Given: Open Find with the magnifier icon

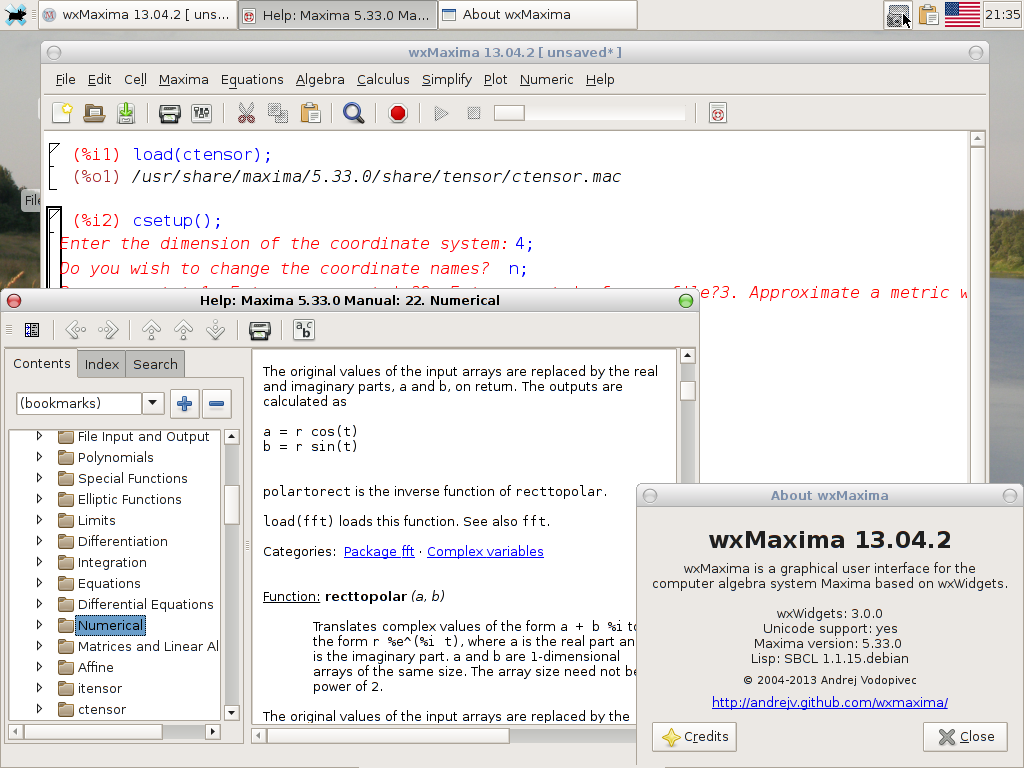Looking at the screenshot, I should [x=353, y=113].
